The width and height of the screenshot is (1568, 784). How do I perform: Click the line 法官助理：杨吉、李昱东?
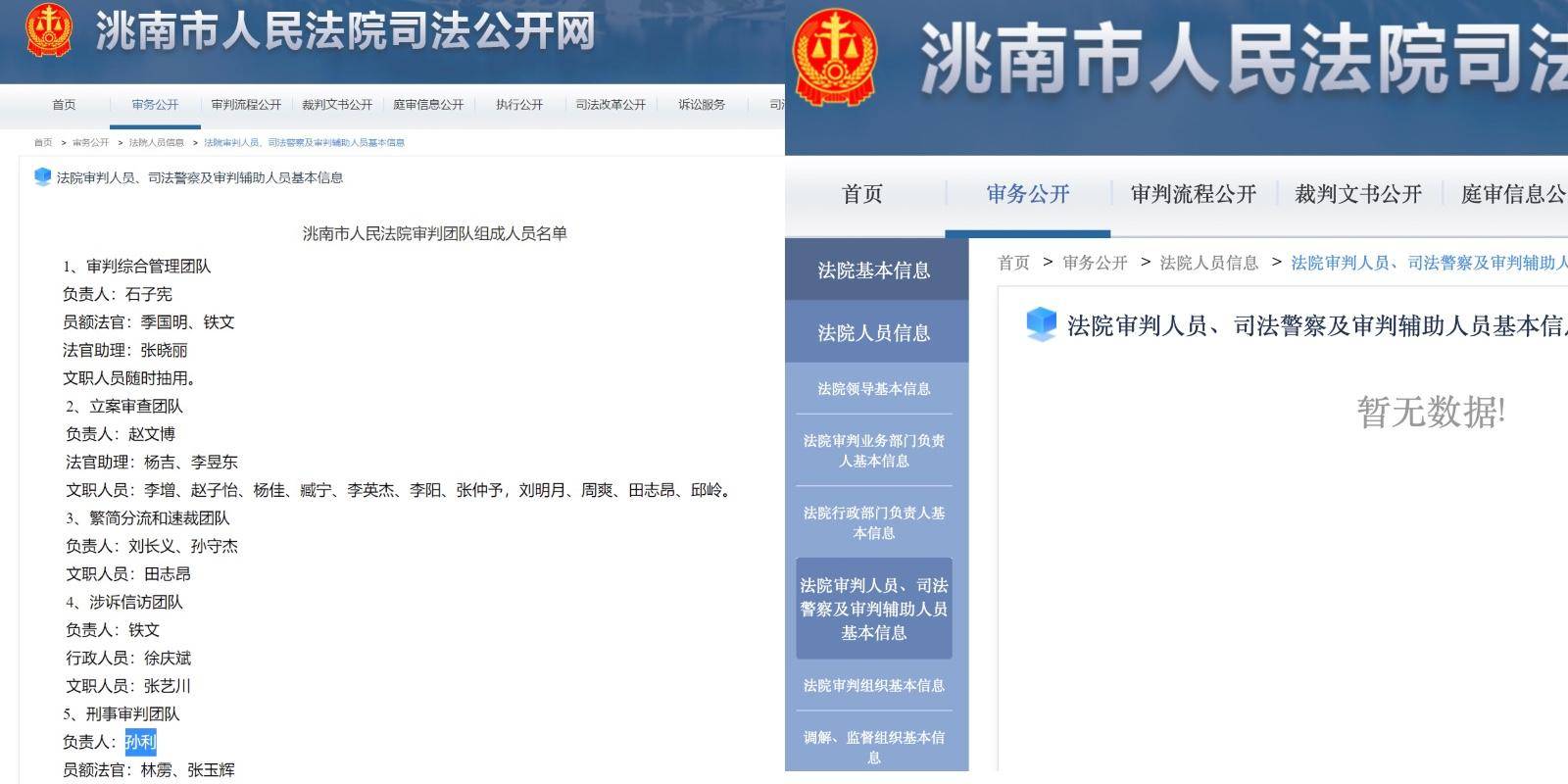pyautogui.click(x=152, y=462)
